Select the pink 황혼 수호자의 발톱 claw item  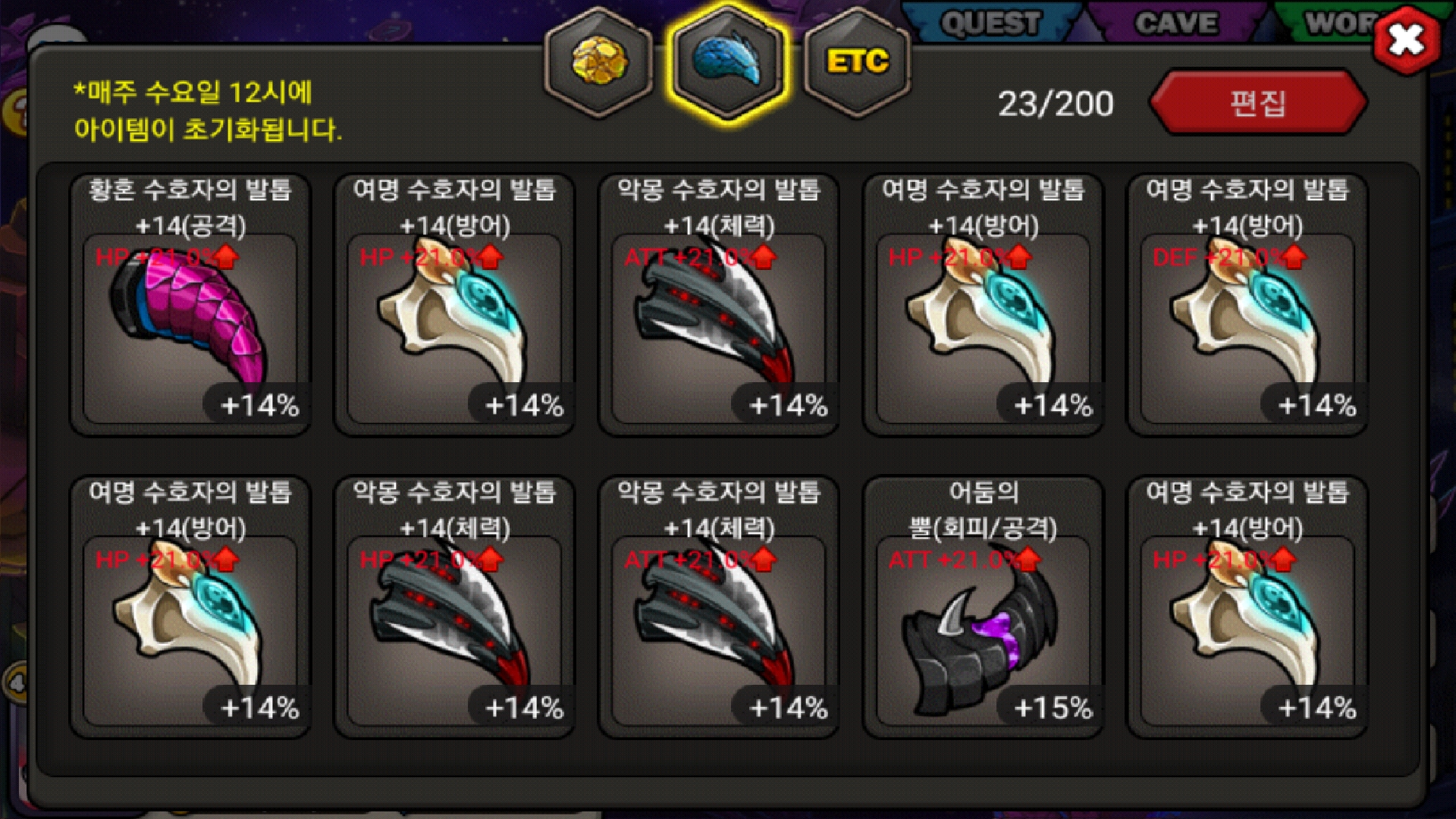(x=190, y=305)
